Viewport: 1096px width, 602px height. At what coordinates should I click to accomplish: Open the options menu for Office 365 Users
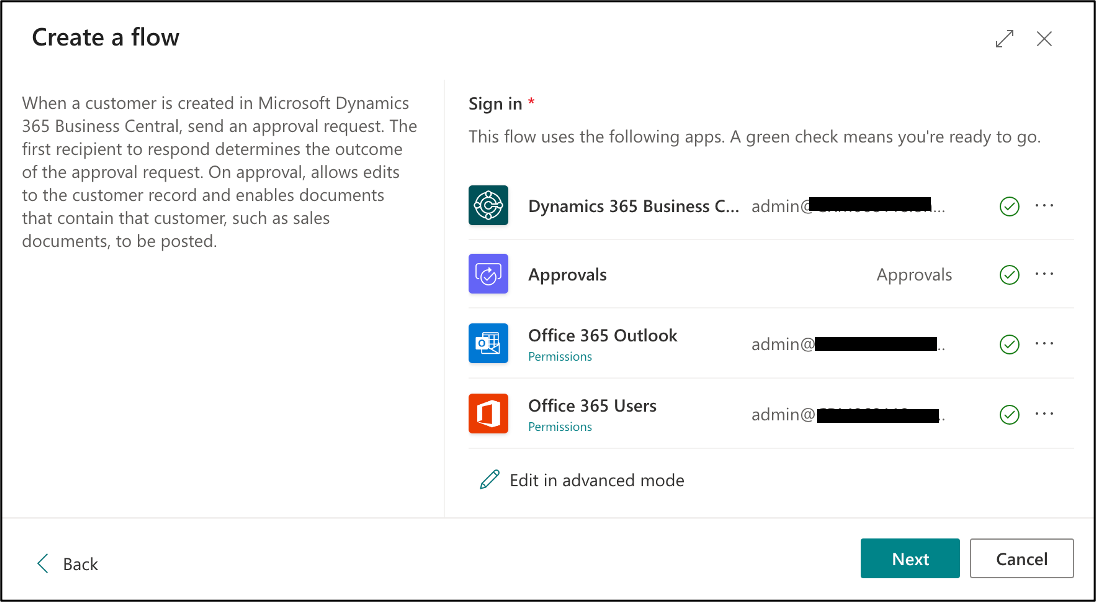click(1044, 414)
